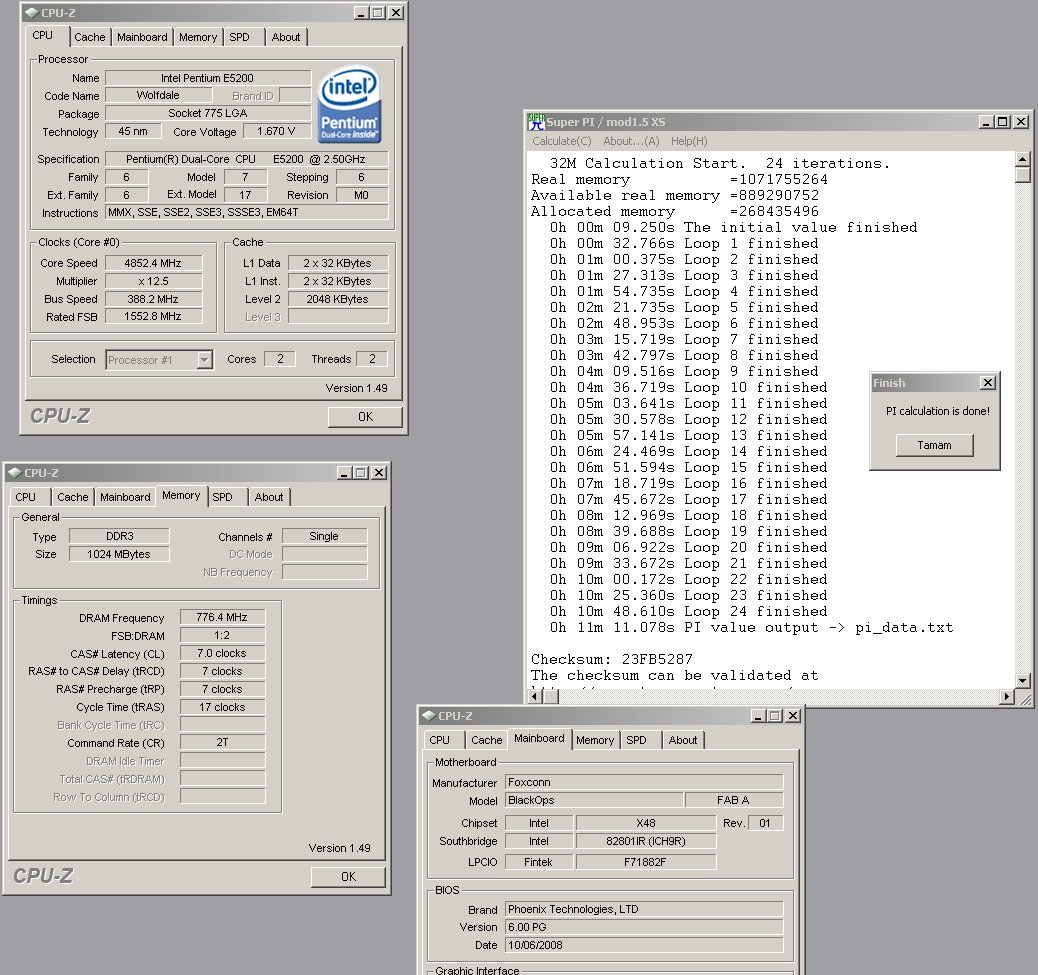Switch to the Cache tab in the Memory CPU-Z window

coord(73,497)
